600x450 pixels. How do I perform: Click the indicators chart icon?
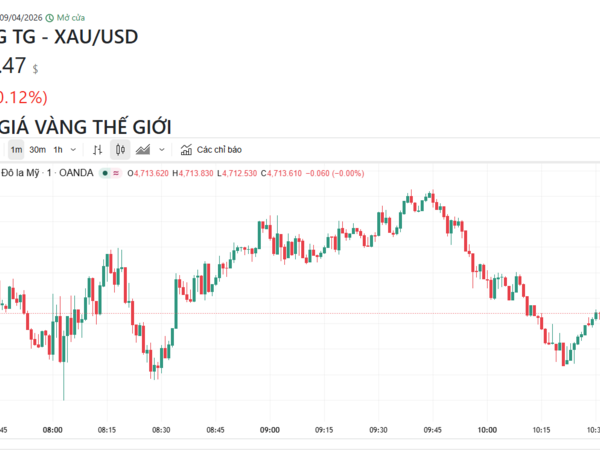pos(186,150)
